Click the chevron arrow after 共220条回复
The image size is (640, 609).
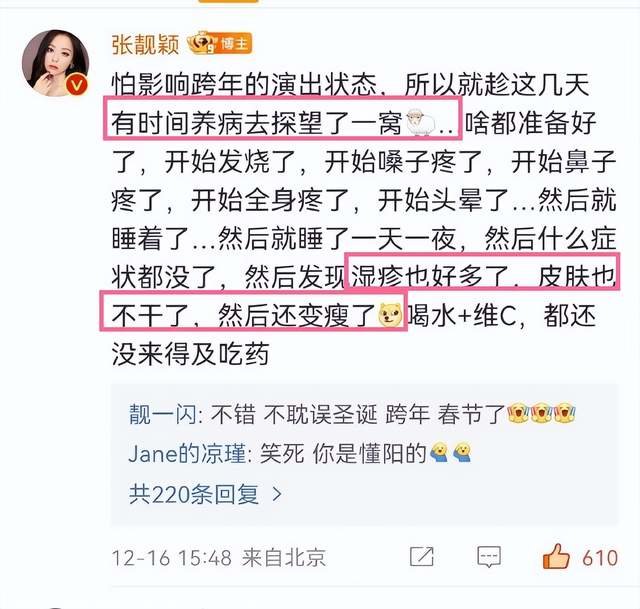[277, 495]
